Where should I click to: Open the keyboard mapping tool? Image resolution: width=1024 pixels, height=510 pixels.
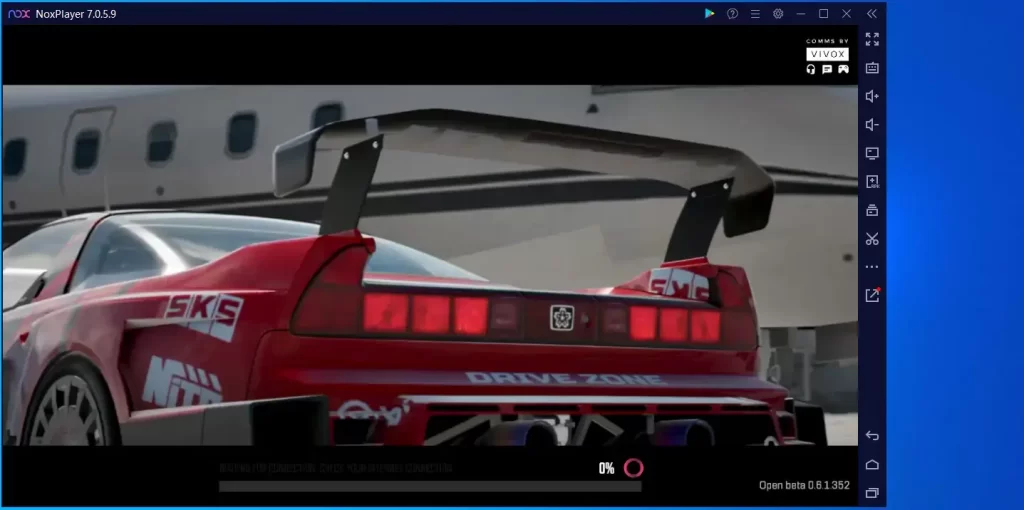[x=872, y=68]
